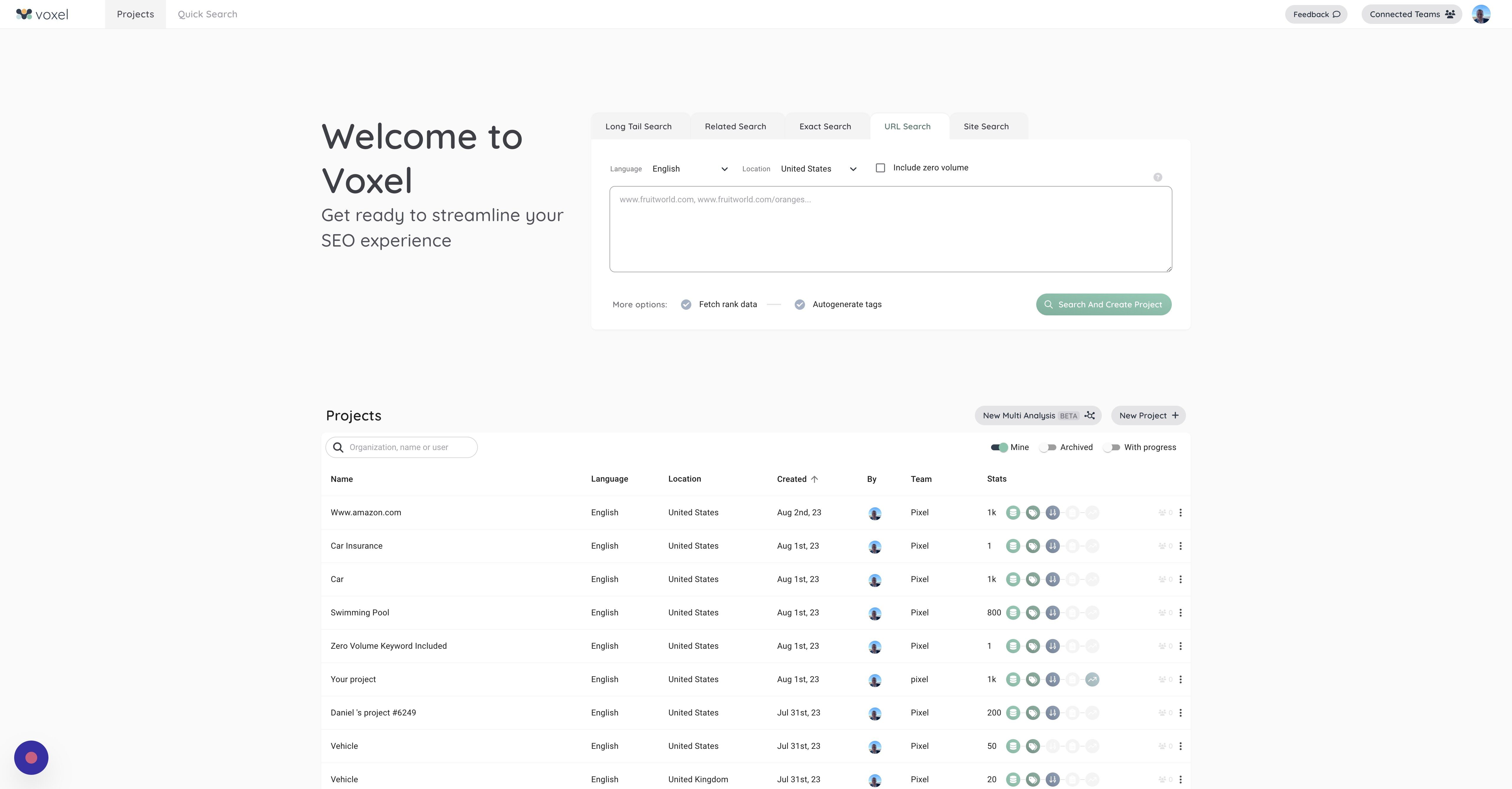Click the database icon for Car Insurance

click(1013, 546)
